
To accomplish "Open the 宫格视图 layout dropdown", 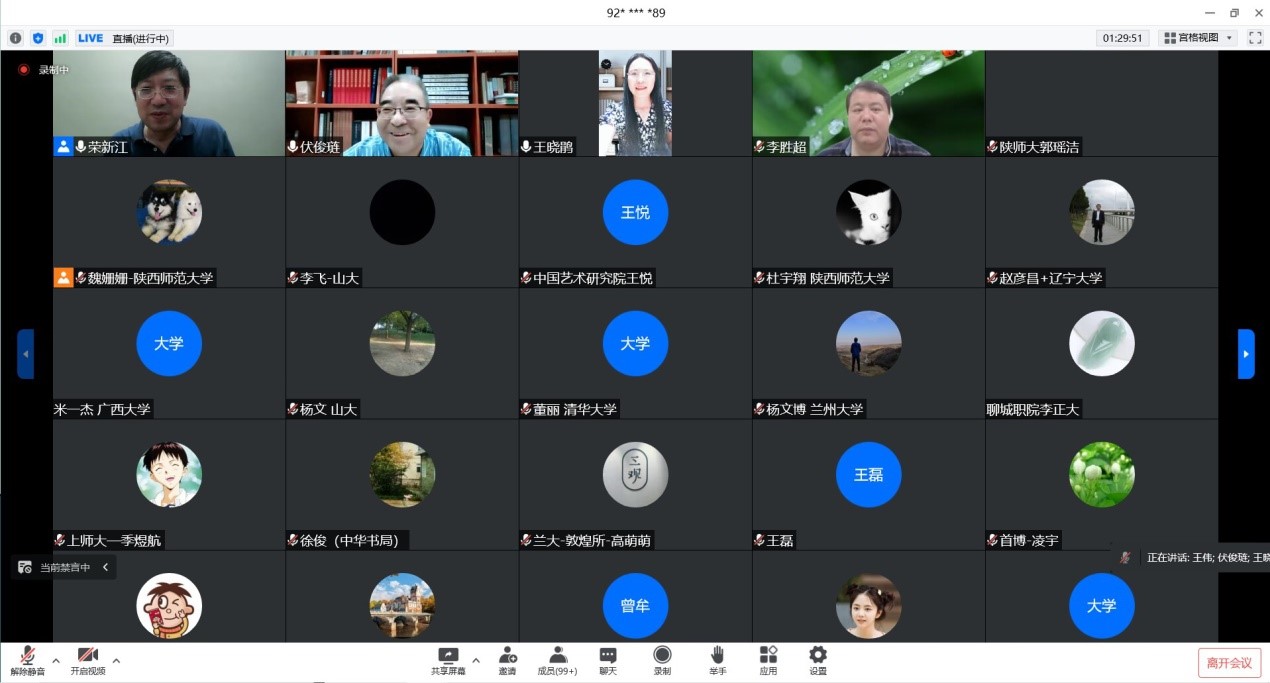I will (x=1198, y=38).
